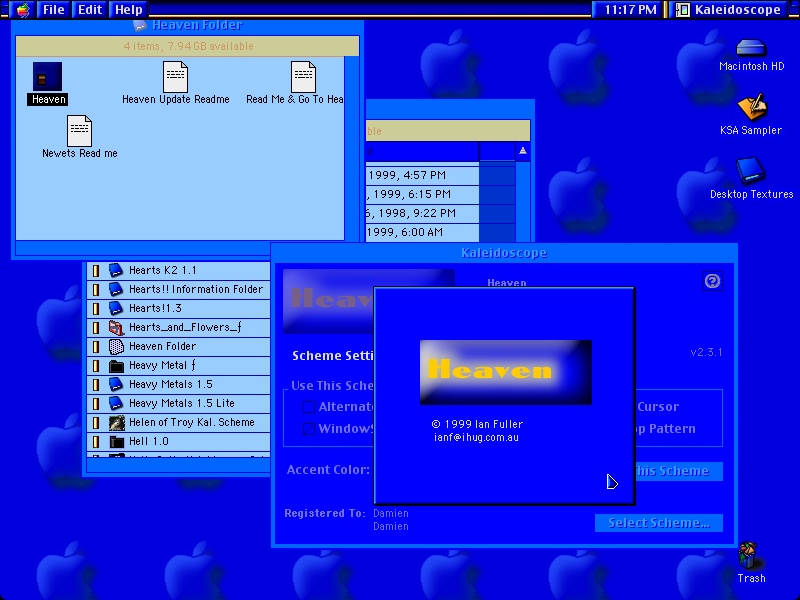Expand the Hearts!1.3 disclosure control
The image size is (800, 600).
pyautogui.click(x=96, y=308)
